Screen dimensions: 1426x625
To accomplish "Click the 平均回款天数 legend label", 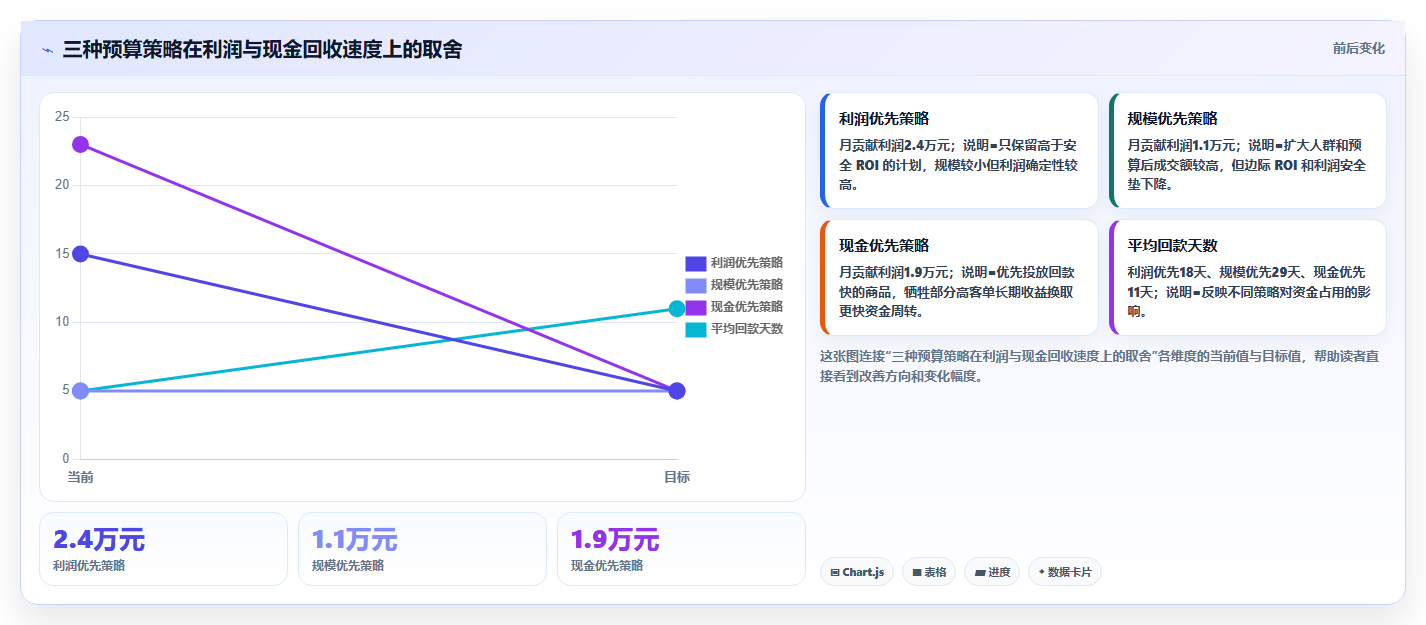I will (x=747, y=329).
